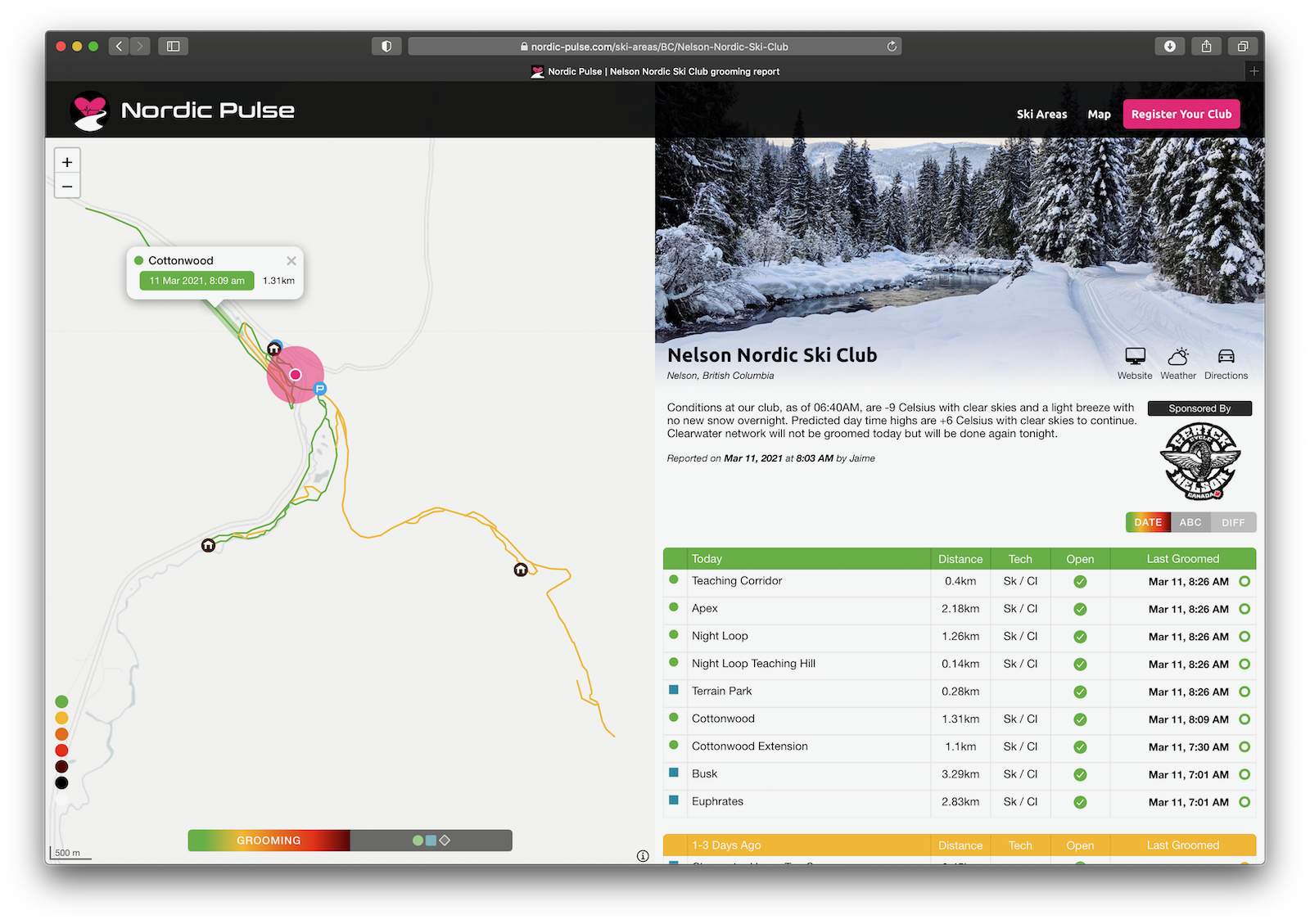Select Cottonwood Extension trail row

(960, 747)
